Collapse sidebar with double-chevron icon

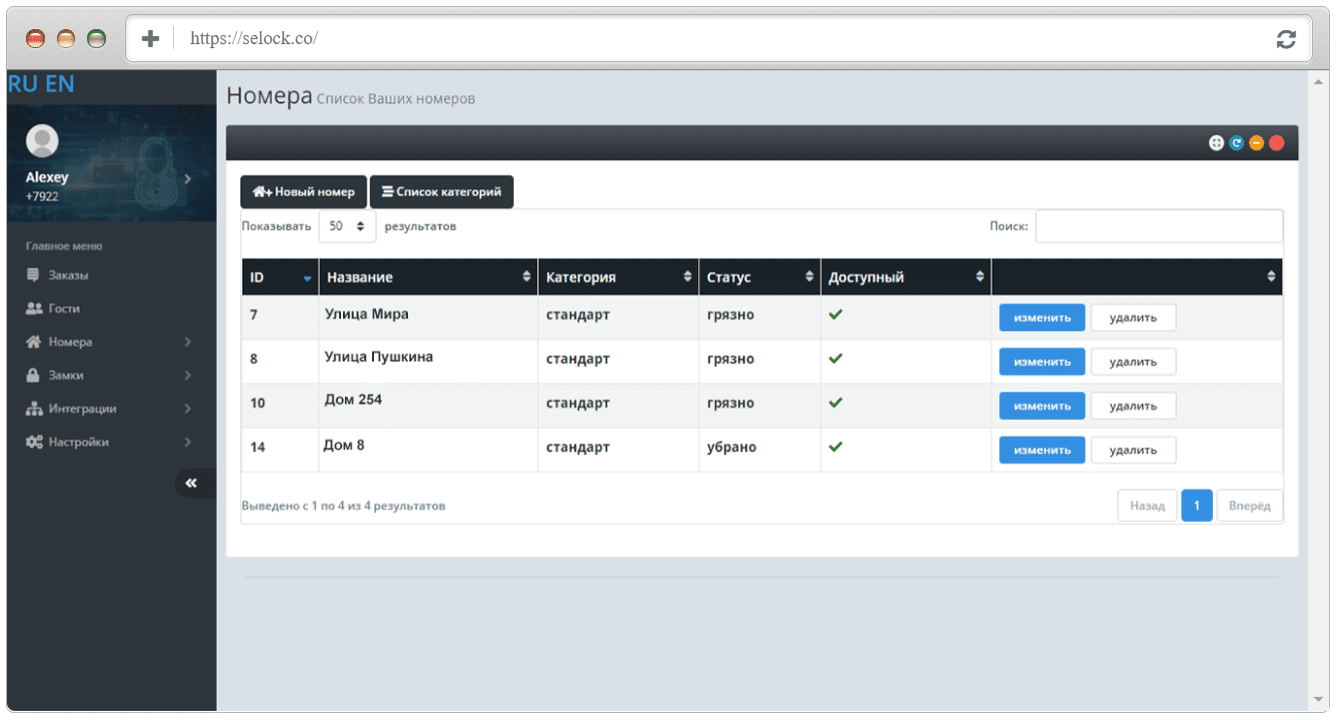(191, 483)
